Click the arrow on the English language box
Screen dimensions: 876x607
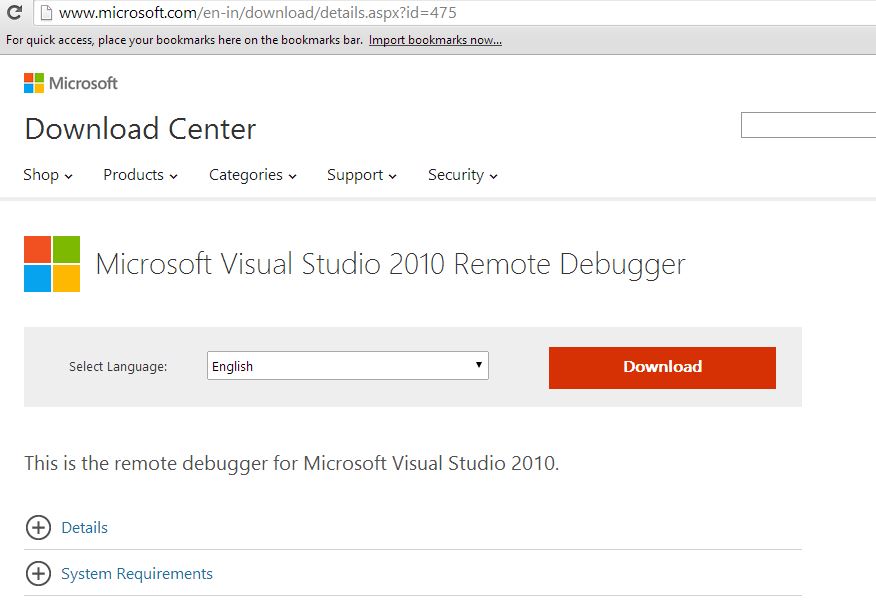coord(479,365)
